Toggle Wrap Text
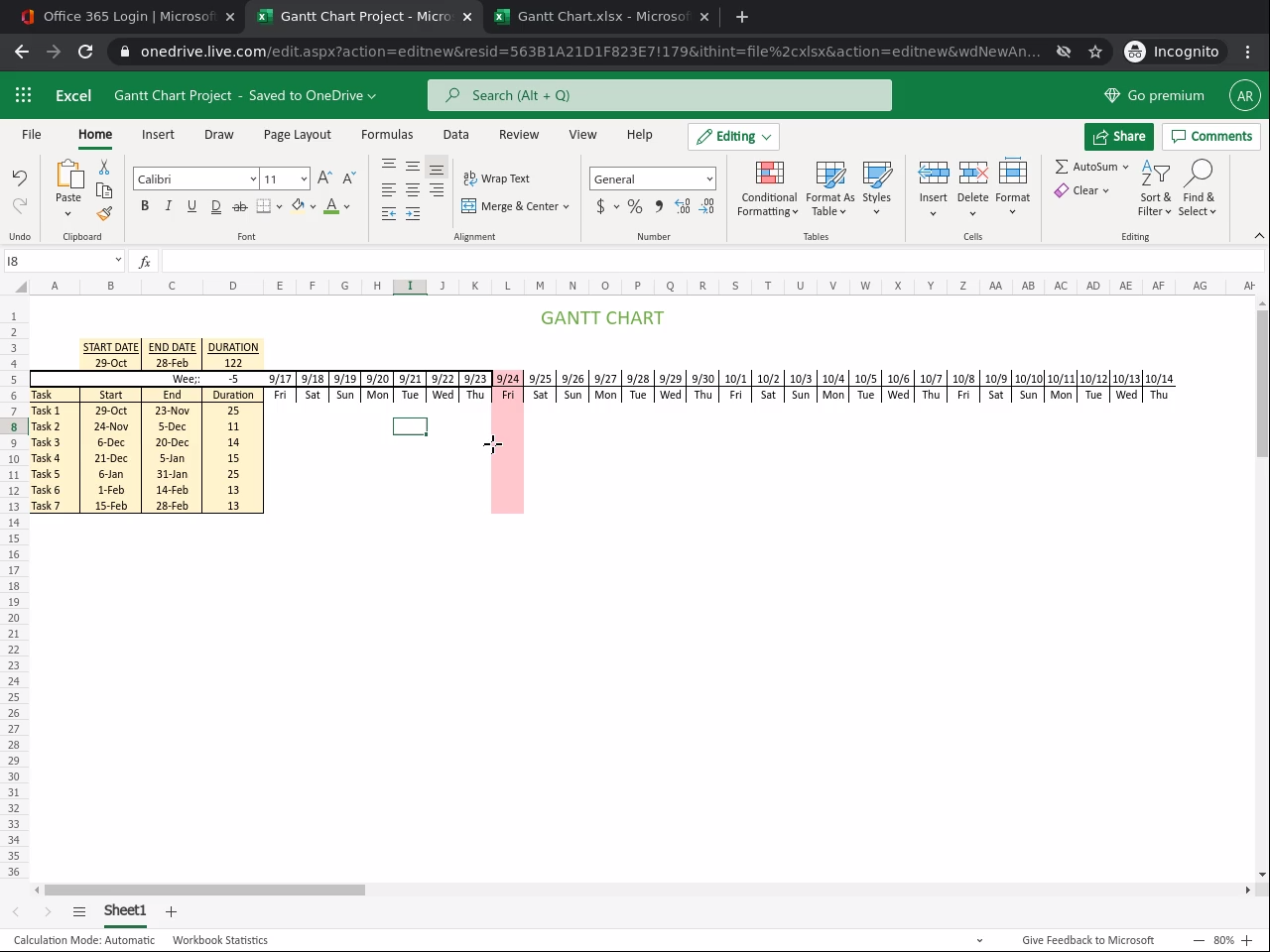The height and width of the screenshot is (952, 1270). click(497, 178)
